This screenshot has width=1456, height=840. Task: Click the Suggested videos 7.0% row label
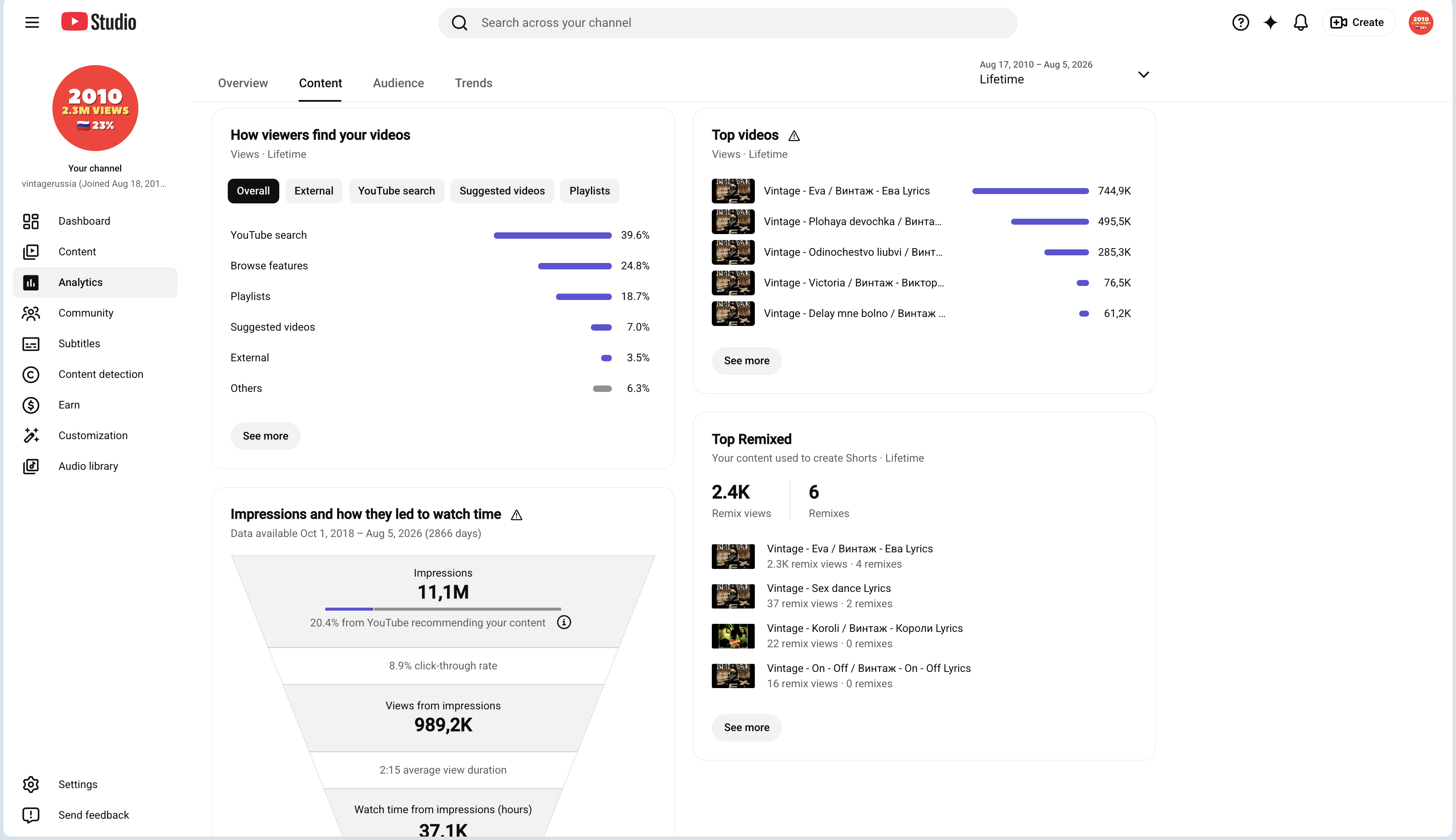272,327
